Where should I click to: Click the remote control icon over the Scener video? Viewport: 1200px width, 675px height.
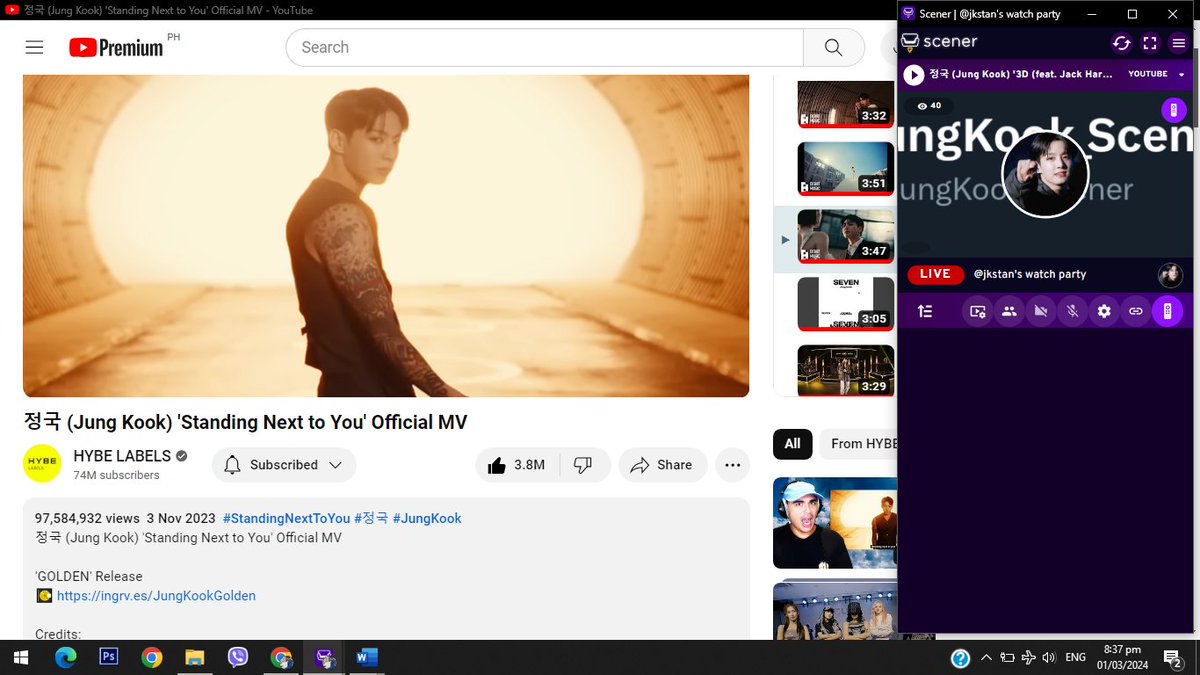1172,110
